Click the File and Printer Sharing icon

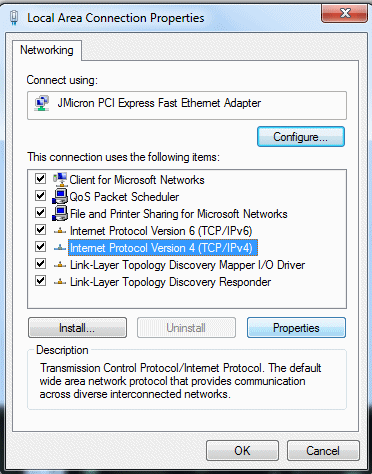tap(60, 213)
